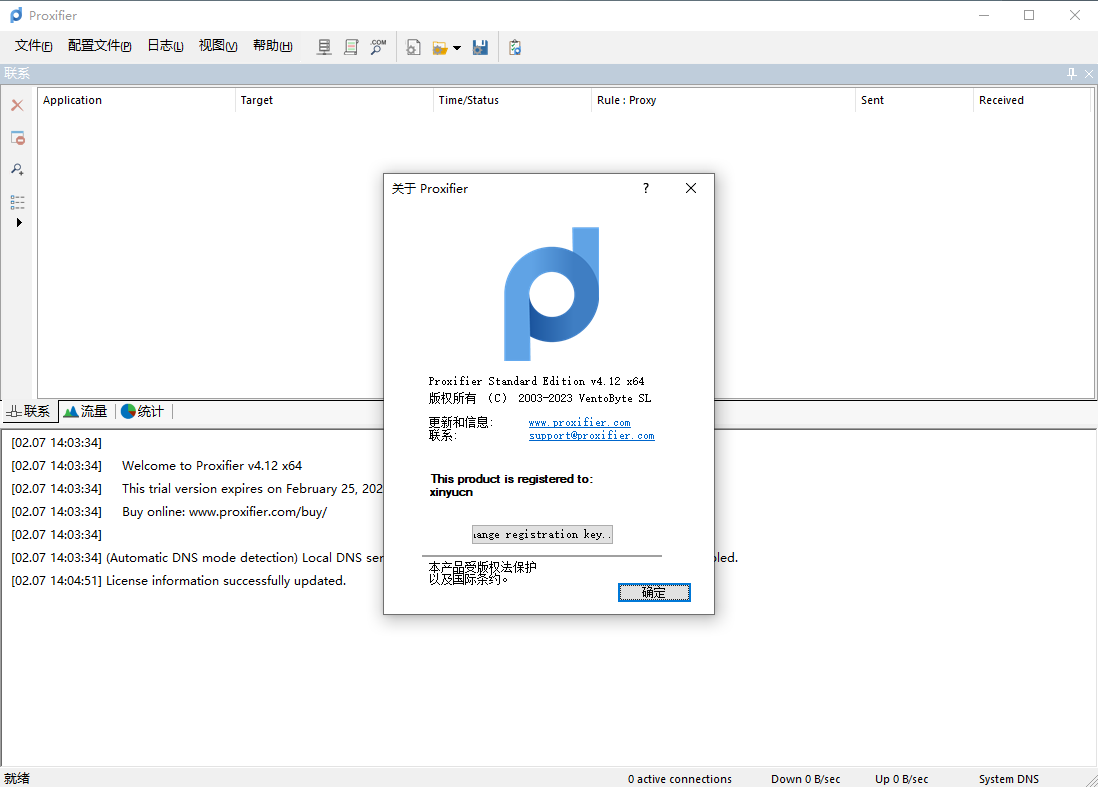The image size is (1098, 787).
Task: Expand the open profile dropdown arrow
Action: [x=457, y=48]
